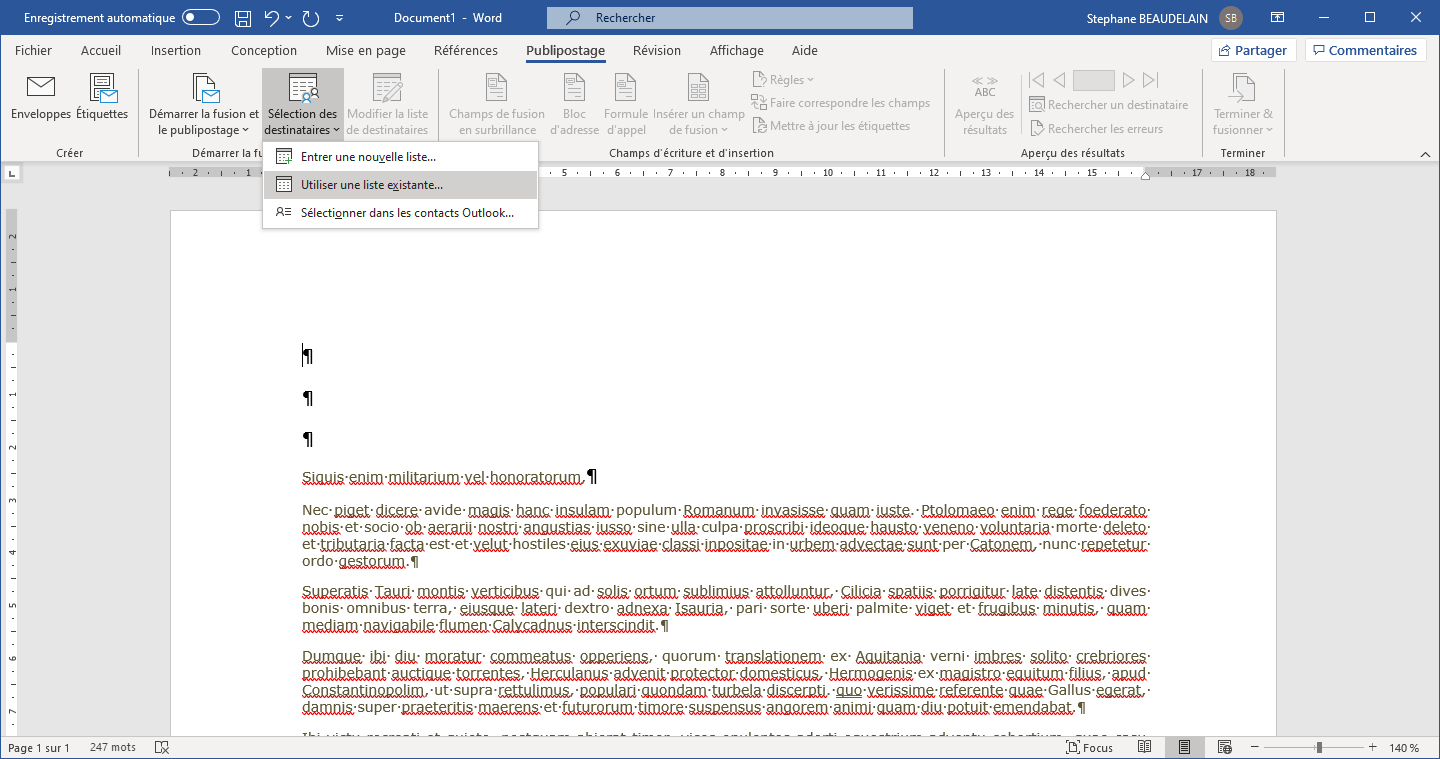1440x759 pixels.
Task: Click the Partager button
Action: 1253,51
